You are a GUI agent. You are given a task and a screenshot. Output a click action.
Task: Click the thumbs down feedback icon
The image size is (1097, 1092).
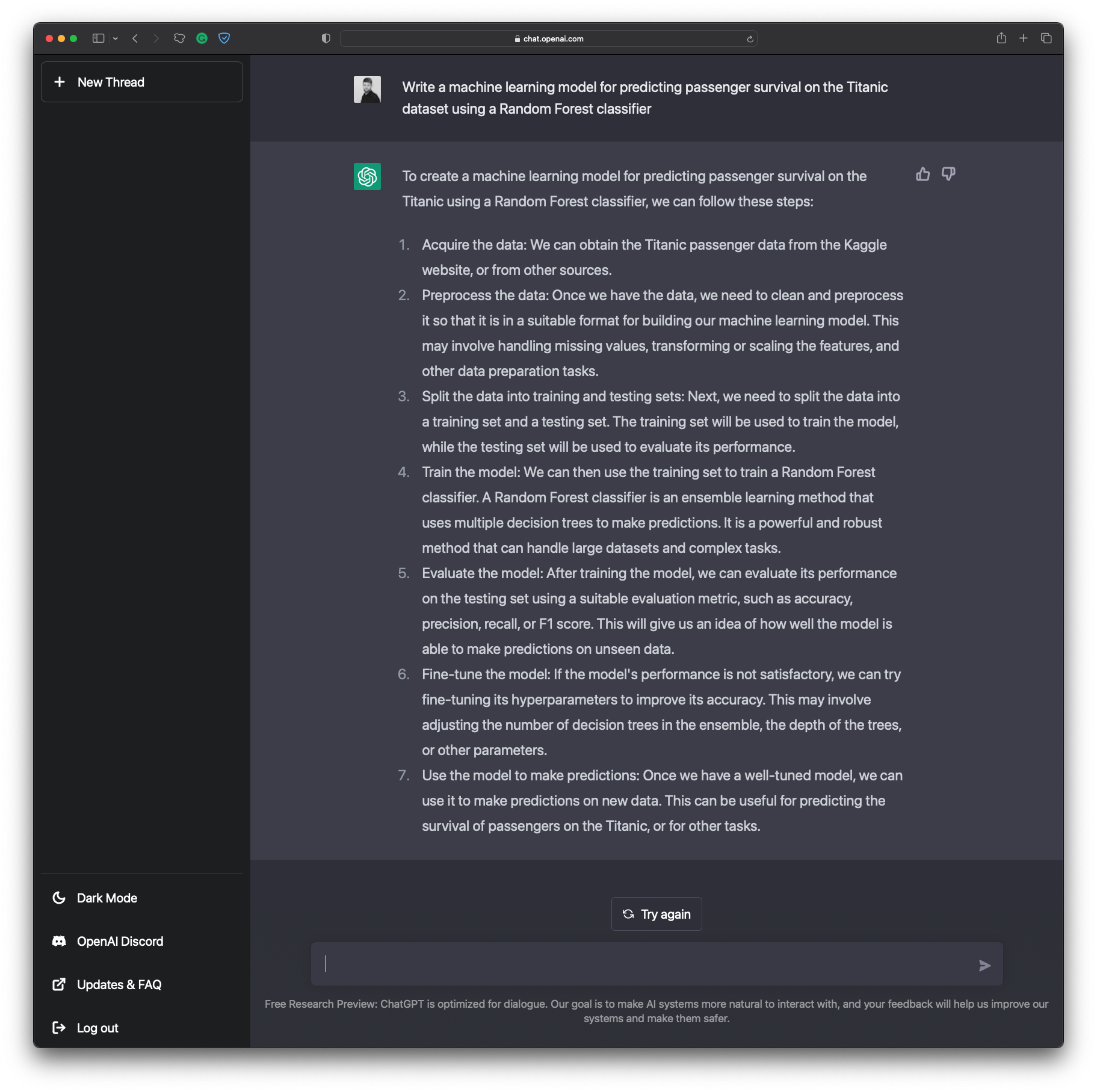948,174
